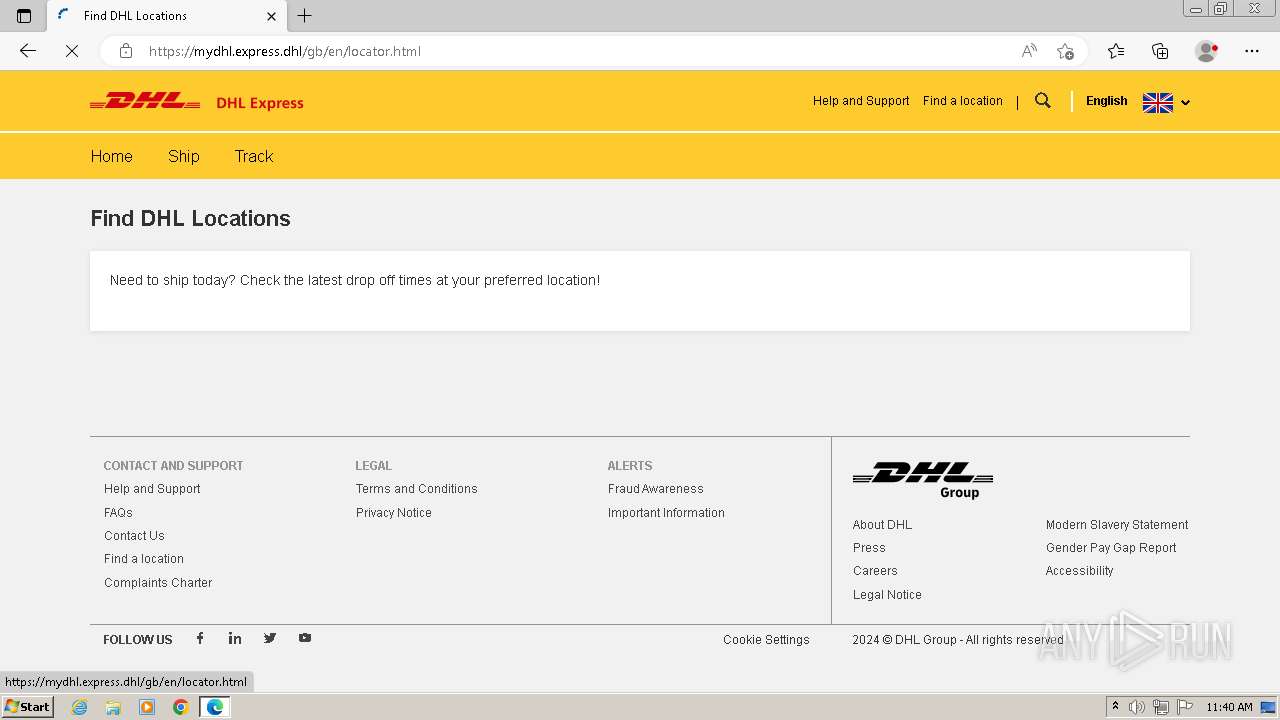Open Terms and Conditions link

click(x=417, y=489)
